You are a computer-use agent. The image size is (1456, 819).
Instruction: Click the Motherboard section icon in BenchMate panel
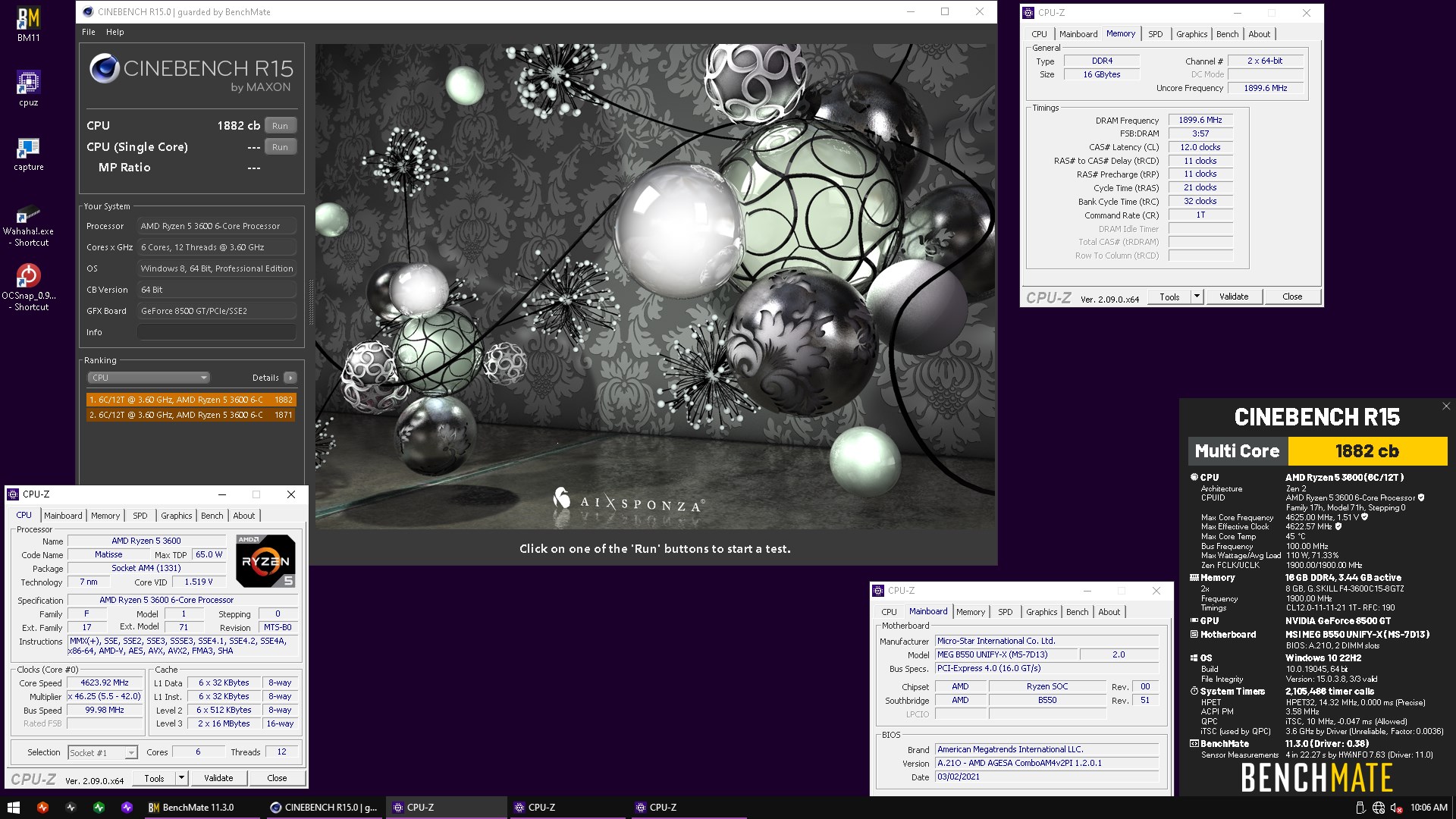point(1194,635)
